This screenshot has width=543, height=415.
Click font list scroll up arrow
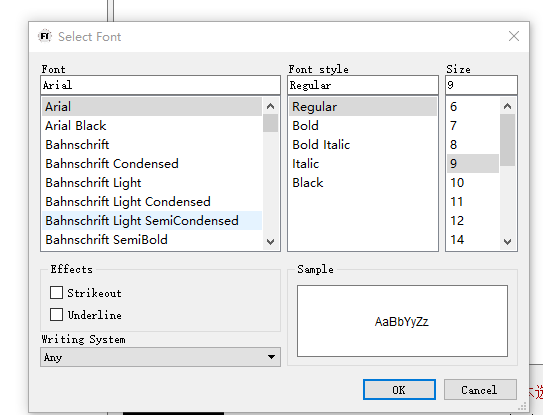[x=270, y=106]
